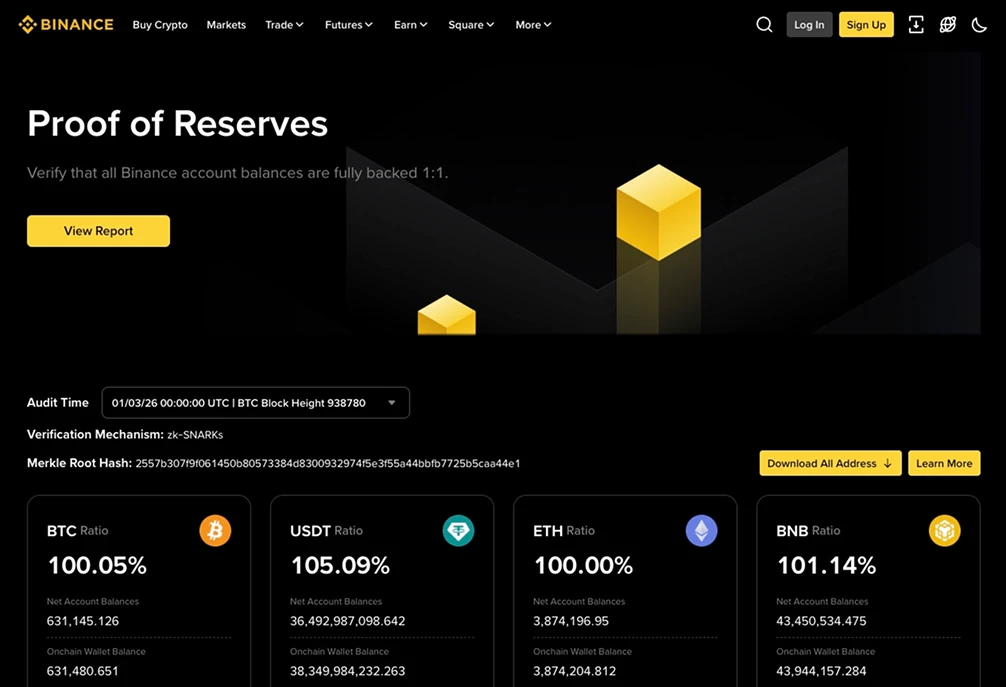This screenshot has width=1006, height=687.
Task: Select Buy Crypto in the navigation
Action: pos(159,24)
